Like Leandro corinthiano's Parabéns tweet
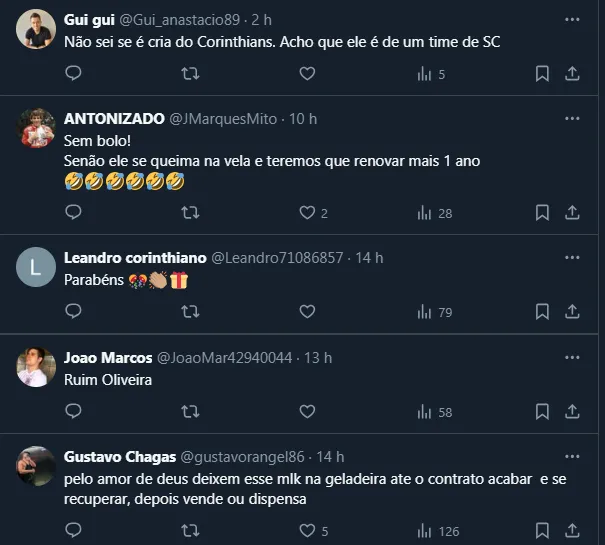Image resolution: width=605 pixels, height=545 pixels. pyautogui.click(x=307, y=312)
